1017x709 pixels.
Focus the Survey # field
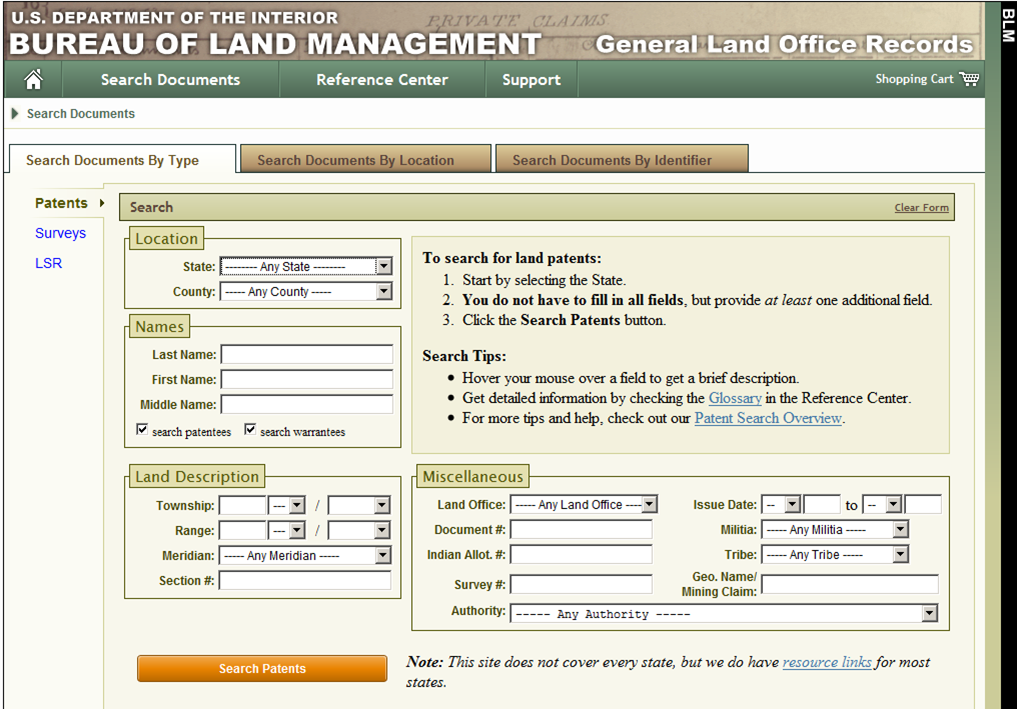pos(581,584)
